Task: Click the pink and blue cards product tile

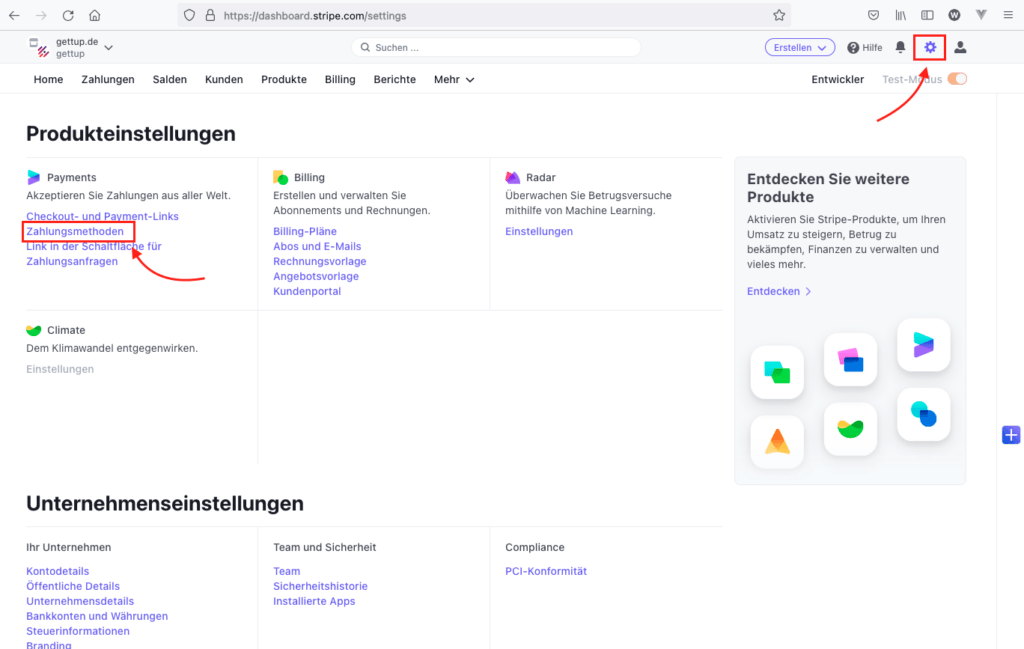Action: [850, 359]
